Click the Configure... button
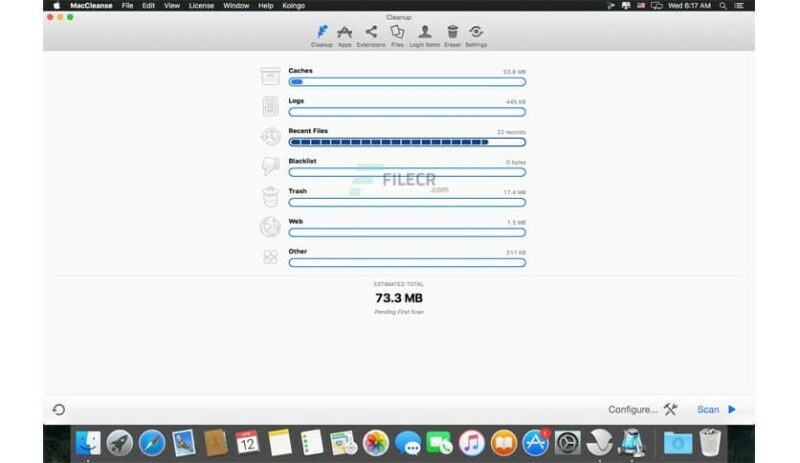800x463 pixels. point(633,409)
